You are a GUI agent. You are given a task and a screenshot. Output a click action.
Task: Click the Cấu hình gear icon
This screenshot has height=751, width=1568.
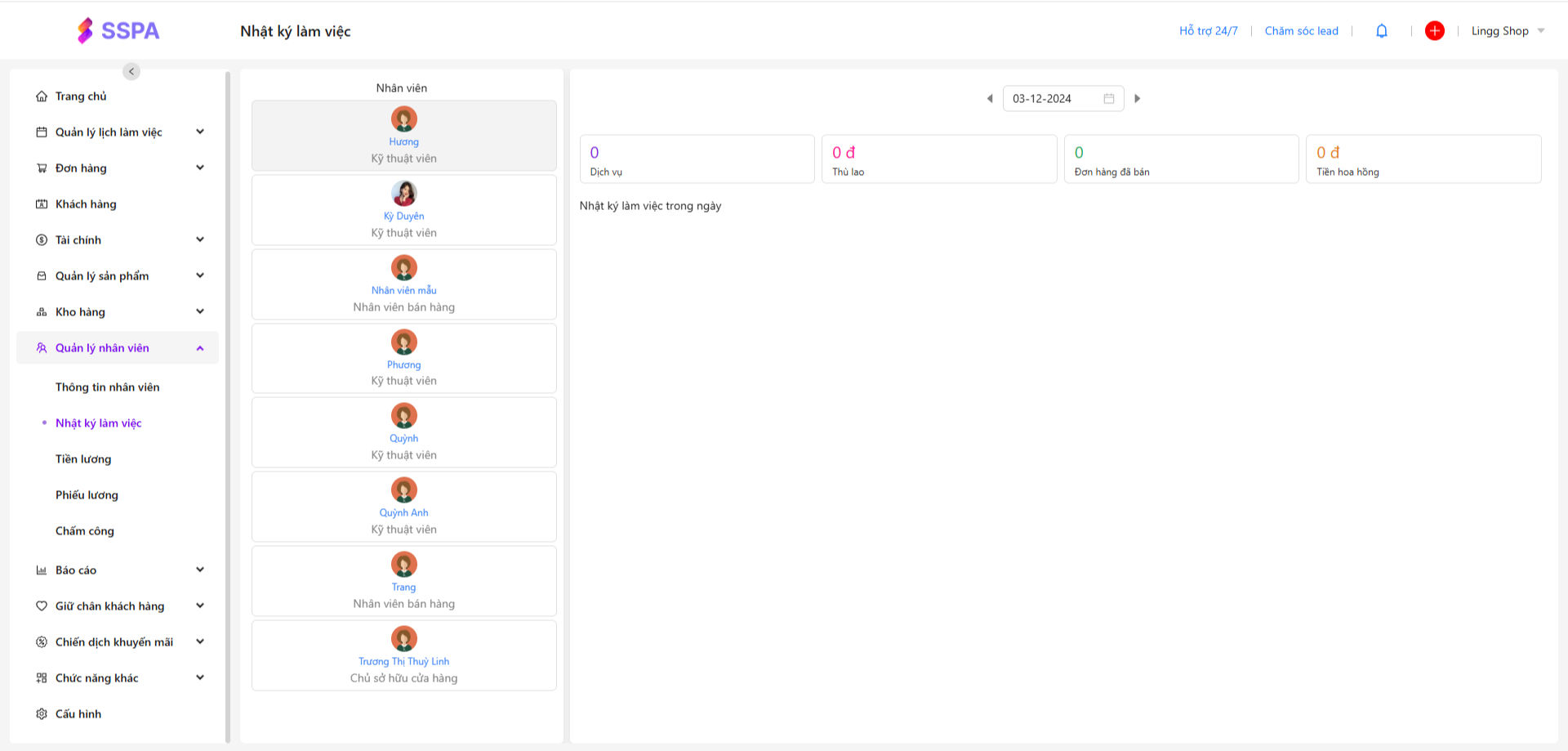pos(42,714)
